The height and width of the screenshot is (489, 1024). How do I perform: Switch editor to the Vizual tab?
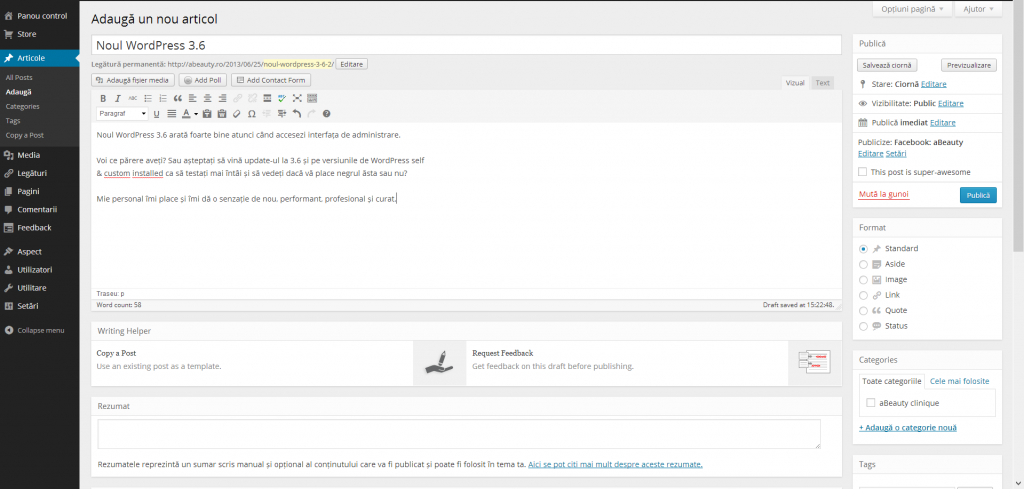(x=795, y=83)
